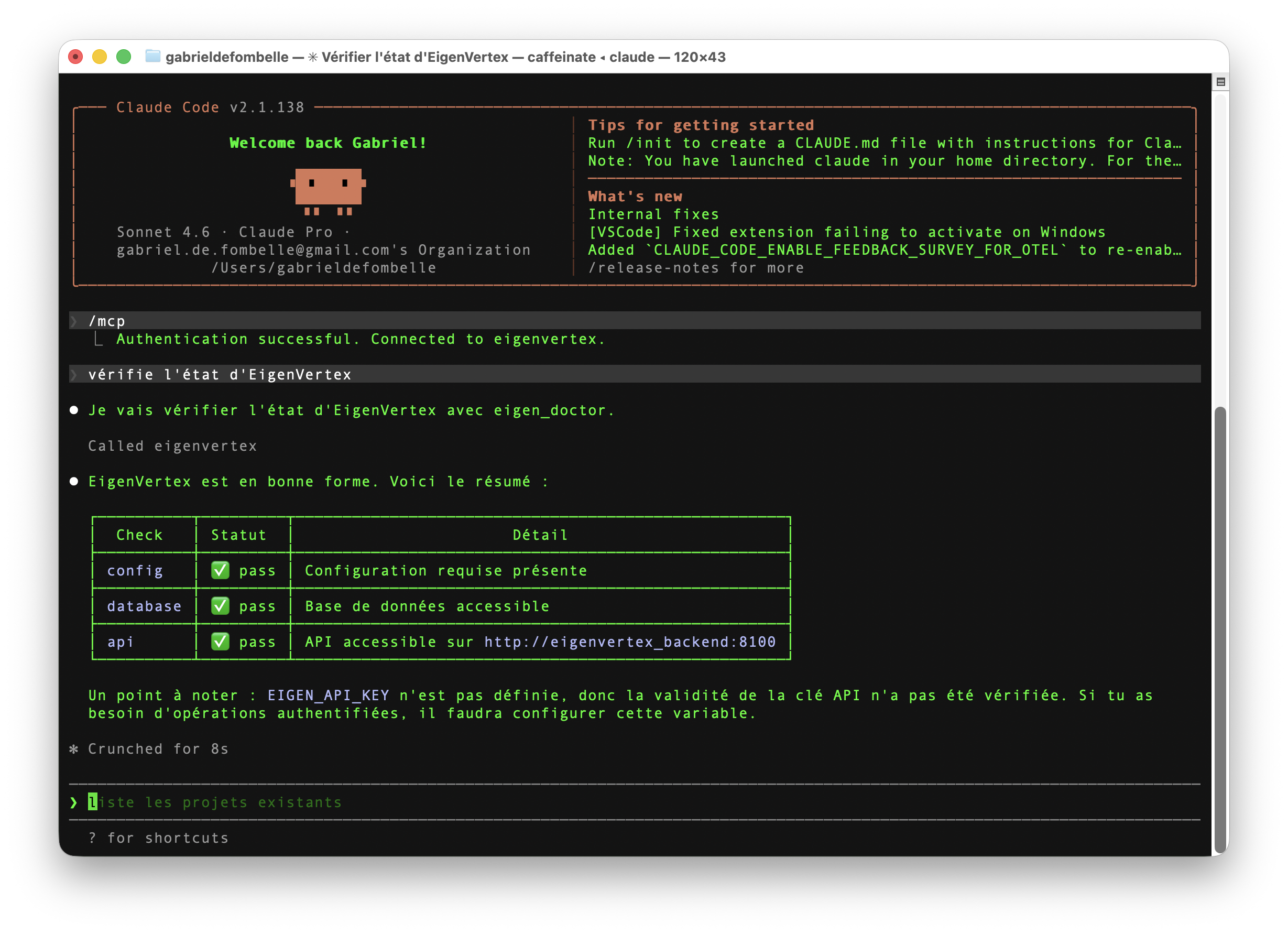Click the bullet before 'Je vais vérifier'
The width and height of the screenshot is (1288, 934).
(x=74, y=410)
